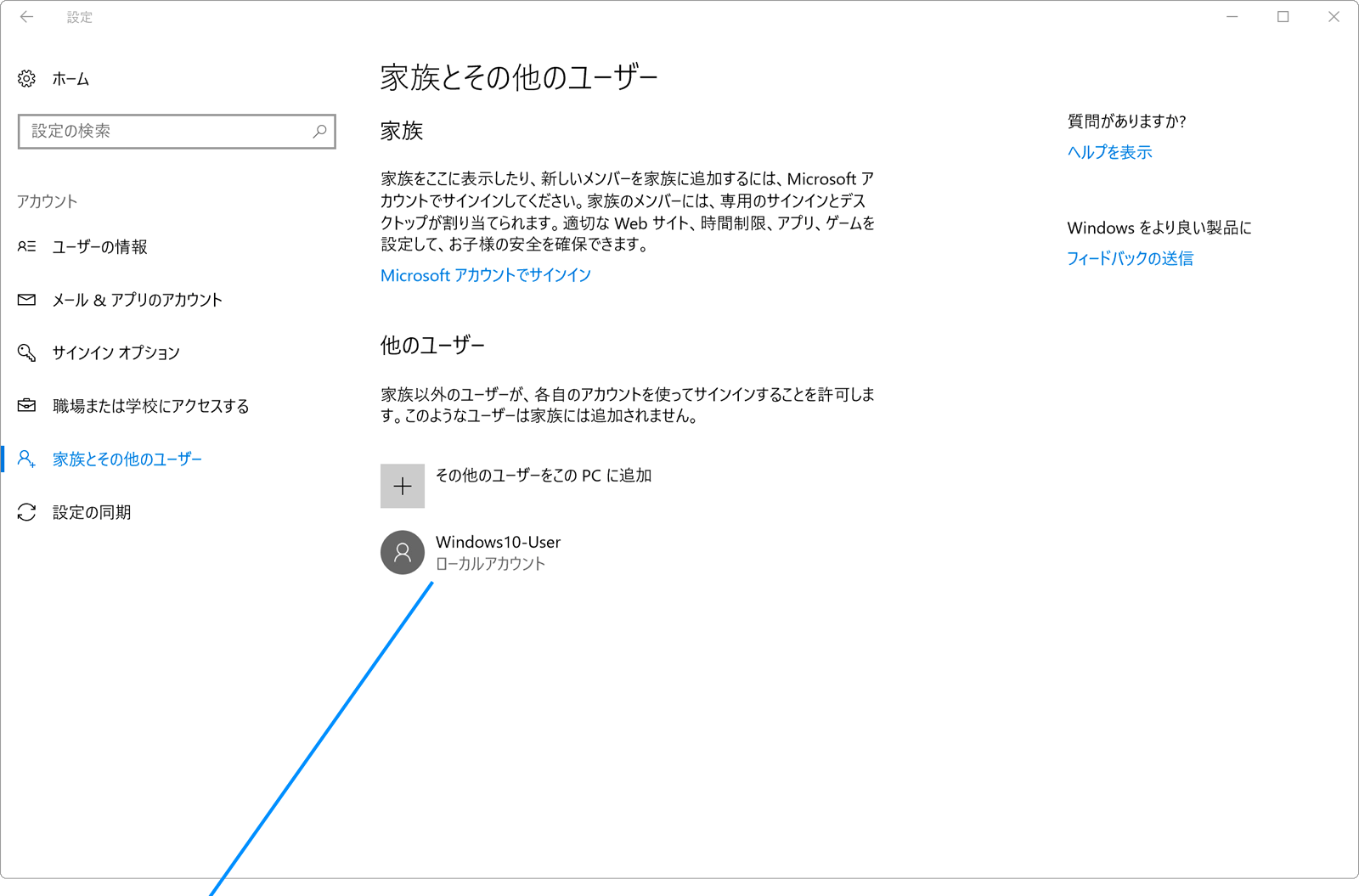The width and height of the screenshot is (1359, 896).
Task: Click ヘルプを表示 link
Action: (x=1109, y=152)
